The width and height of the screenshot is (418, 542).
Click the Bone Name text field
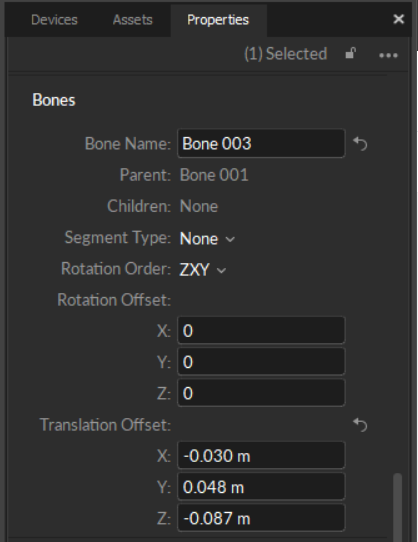coord(261,143)
